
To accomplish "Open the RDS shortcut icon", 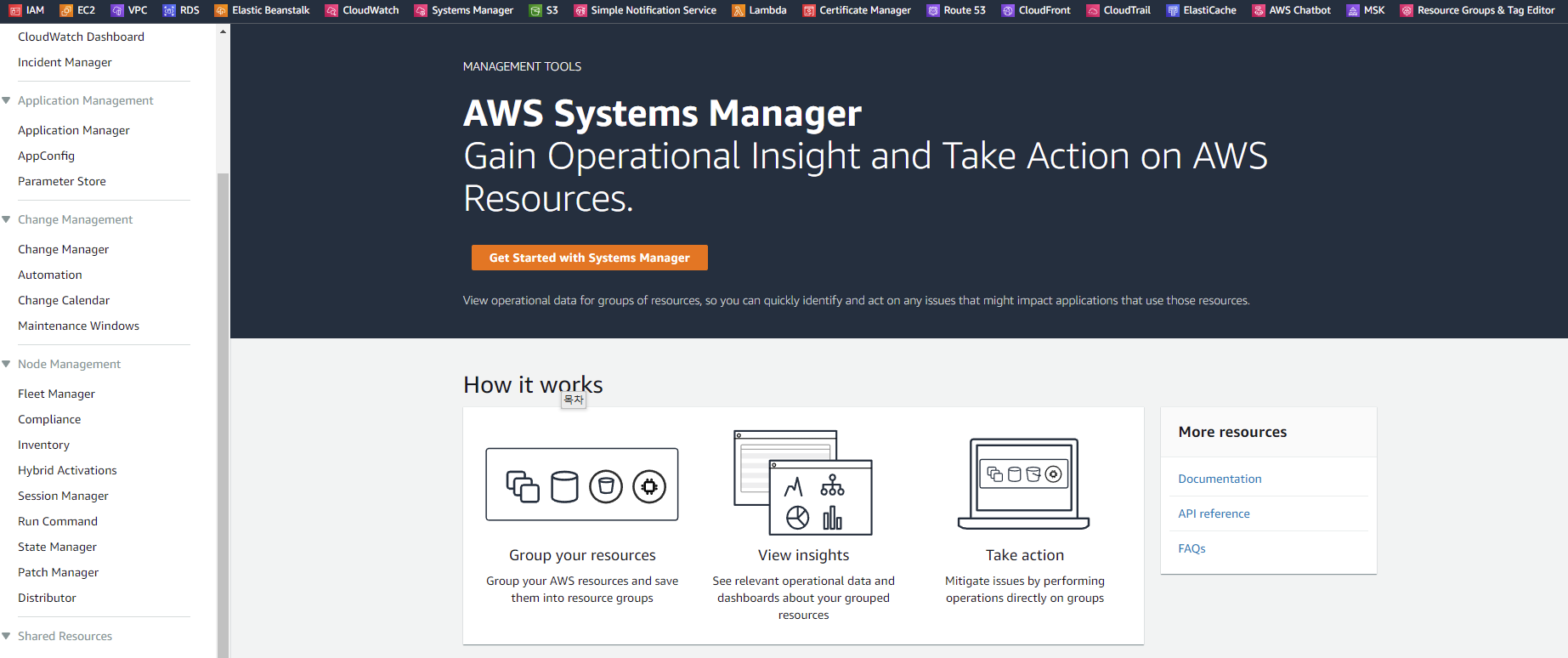I will pos(169,11).
